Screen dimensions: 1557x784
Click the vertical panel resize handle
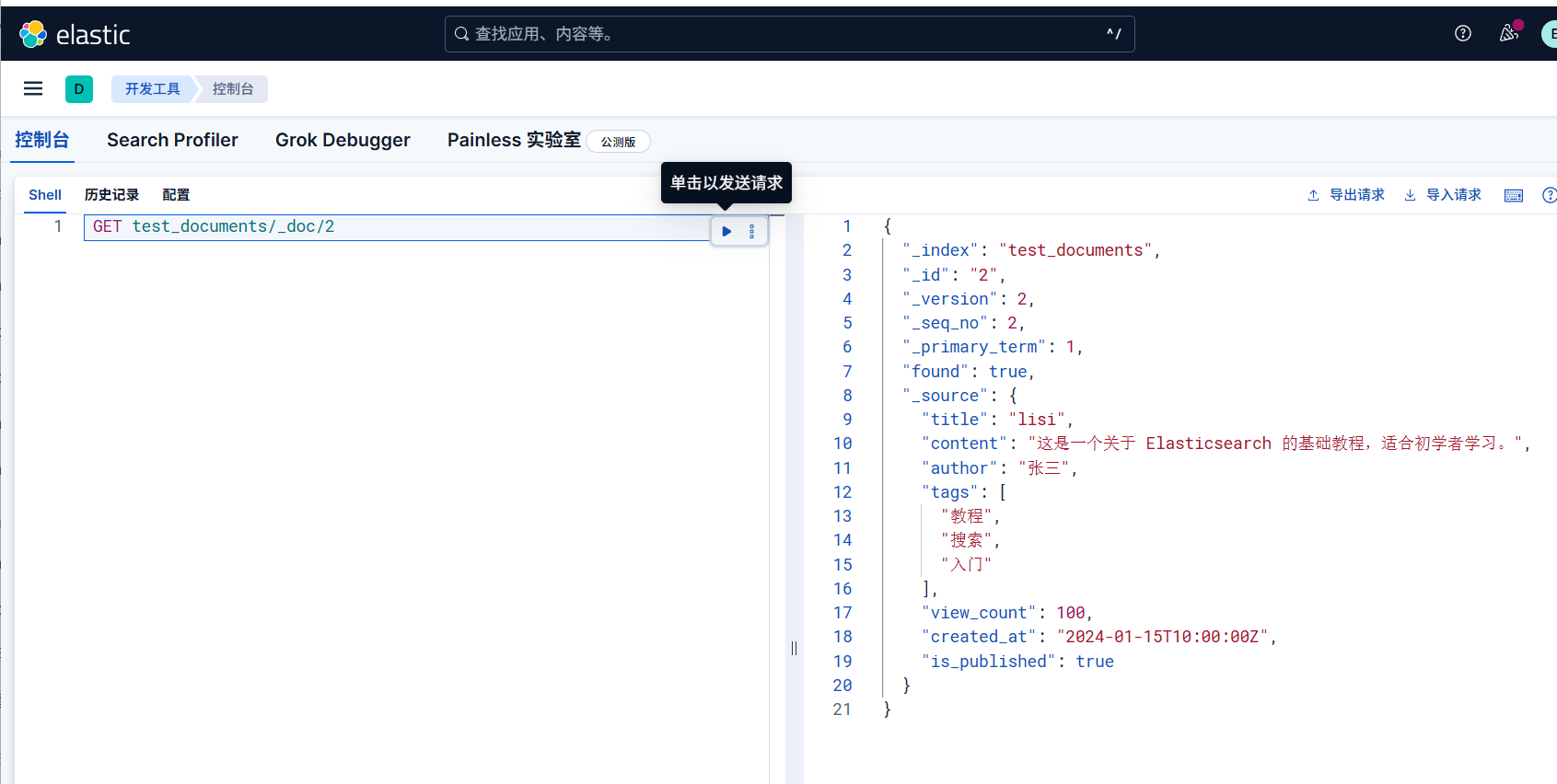(x=794, y=648)
